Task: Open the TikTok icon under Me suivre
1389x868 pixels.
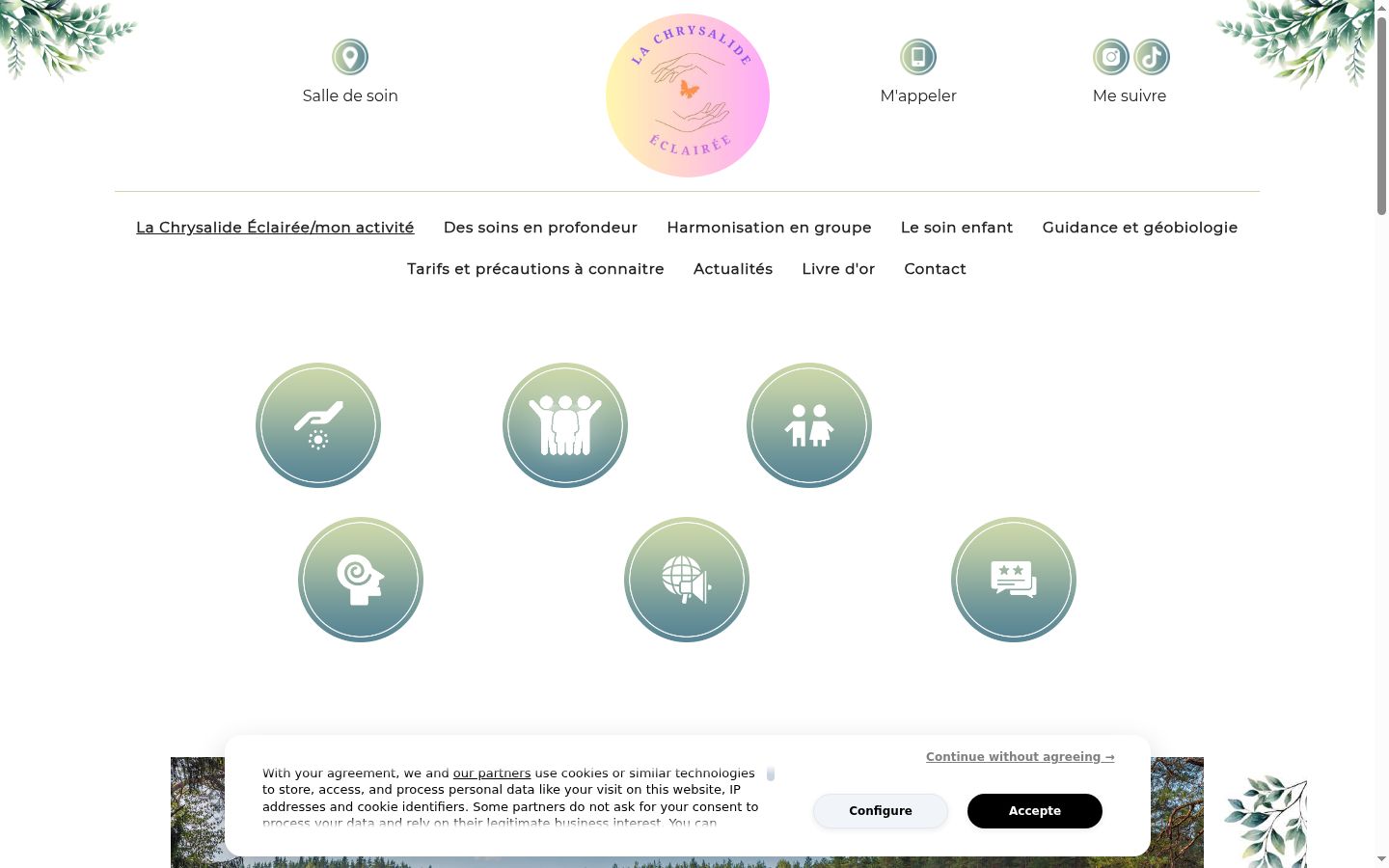Action: (1152, 57)
